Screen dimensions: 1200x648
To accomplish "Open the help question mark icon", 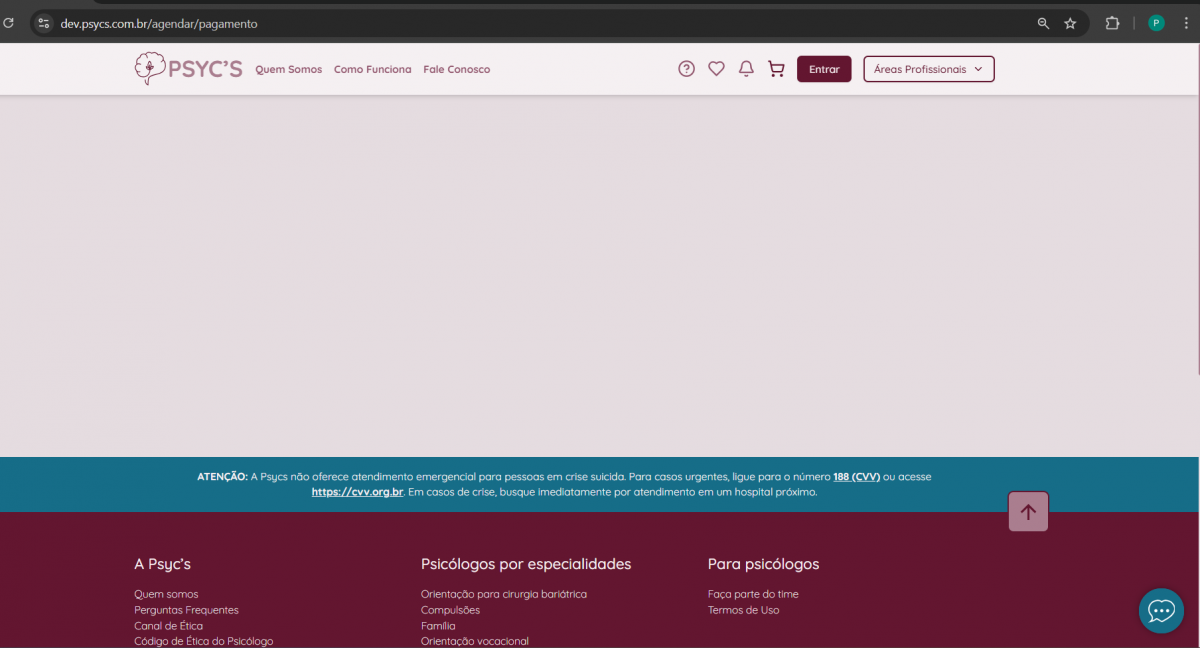I will [686, 69].
